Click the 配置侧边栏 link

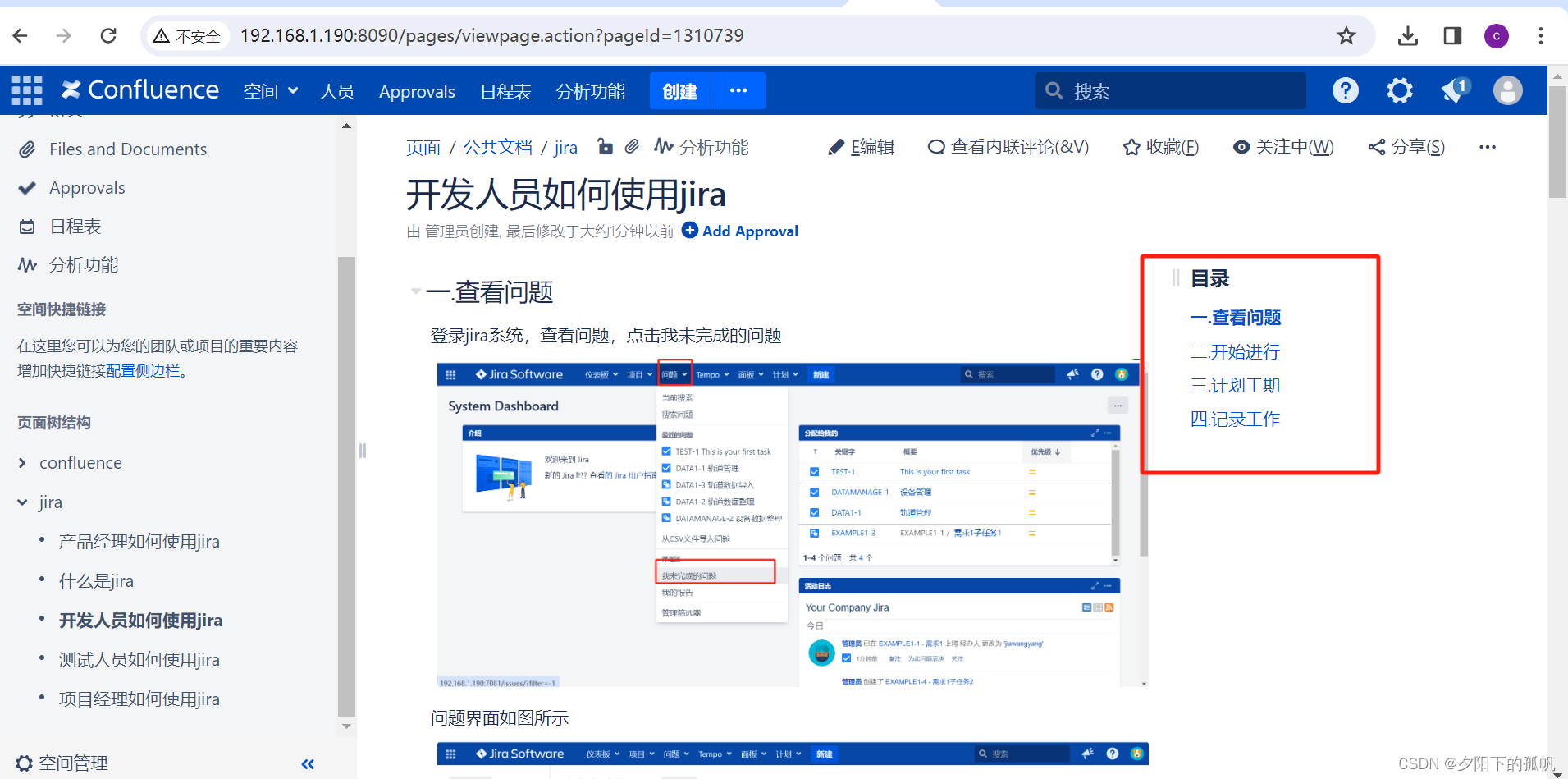pos(143,371)
